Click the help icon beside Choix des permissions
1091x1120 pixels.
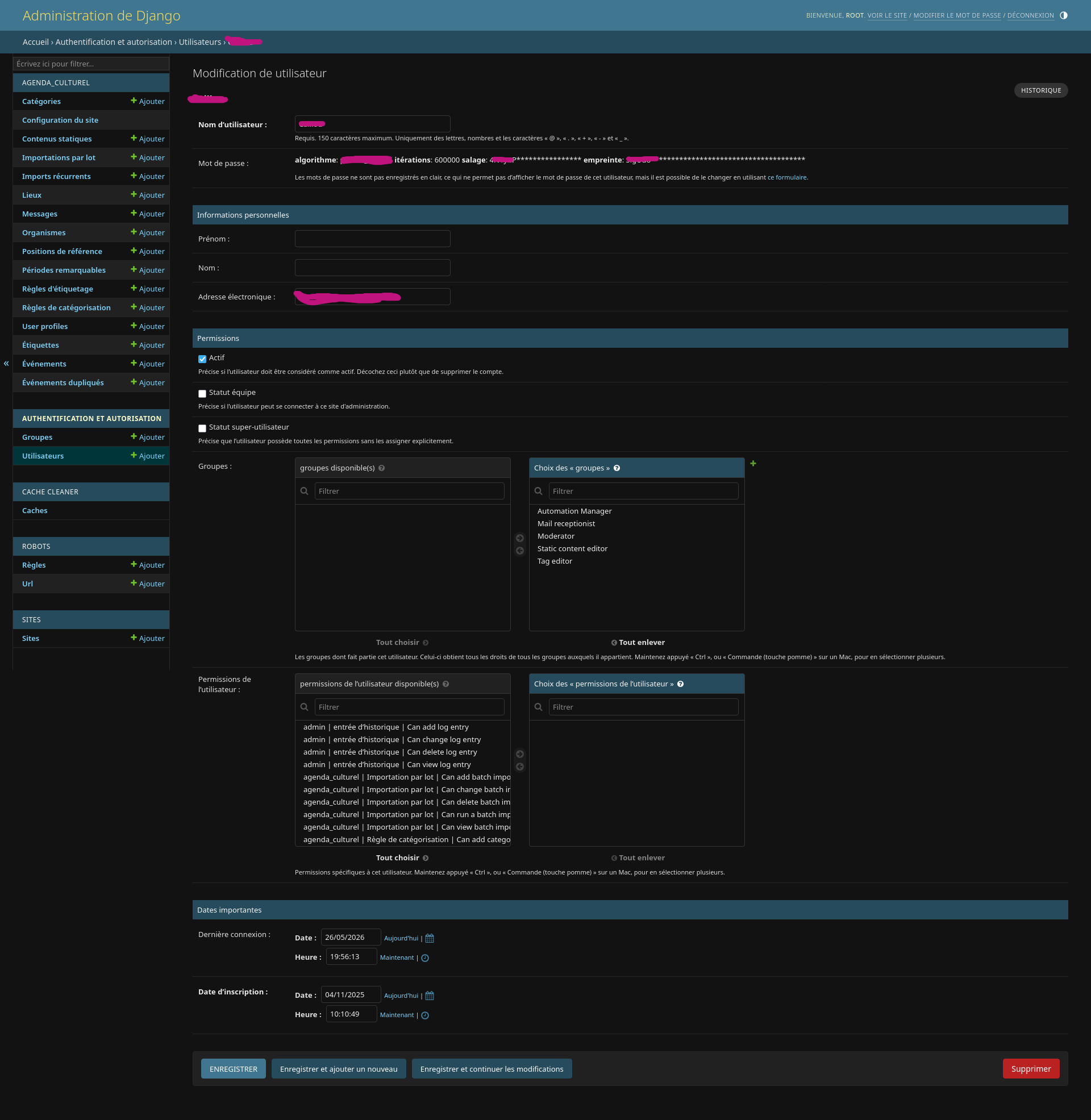pyautogui.click(x=680, y=684)
